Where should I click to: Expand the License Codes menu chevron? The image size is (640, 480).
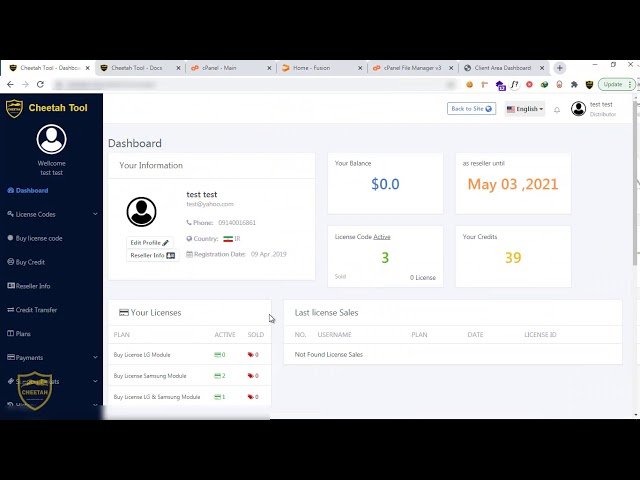(x=95, y=214)
